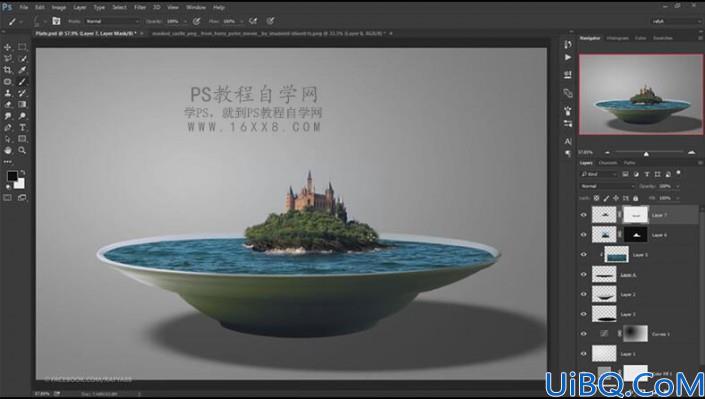This screenshot has width=705, height=399.
Task: Open the File menu
Action: (24, 7)
